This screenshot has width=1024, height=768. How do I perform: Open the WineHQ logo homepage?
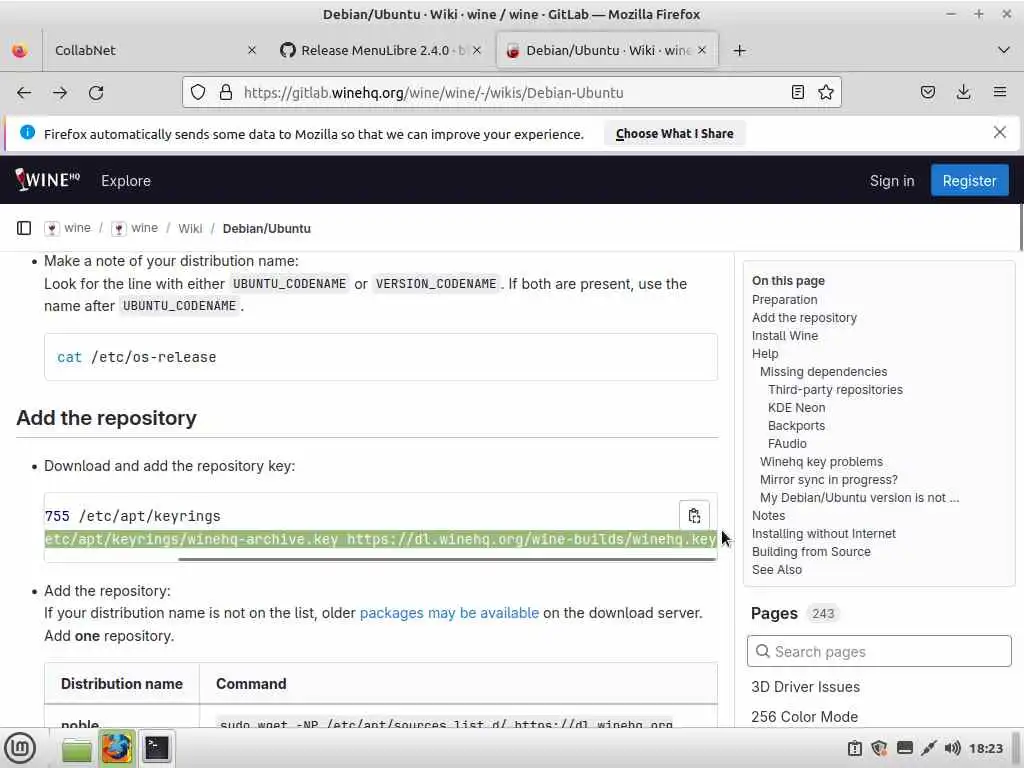48,180
